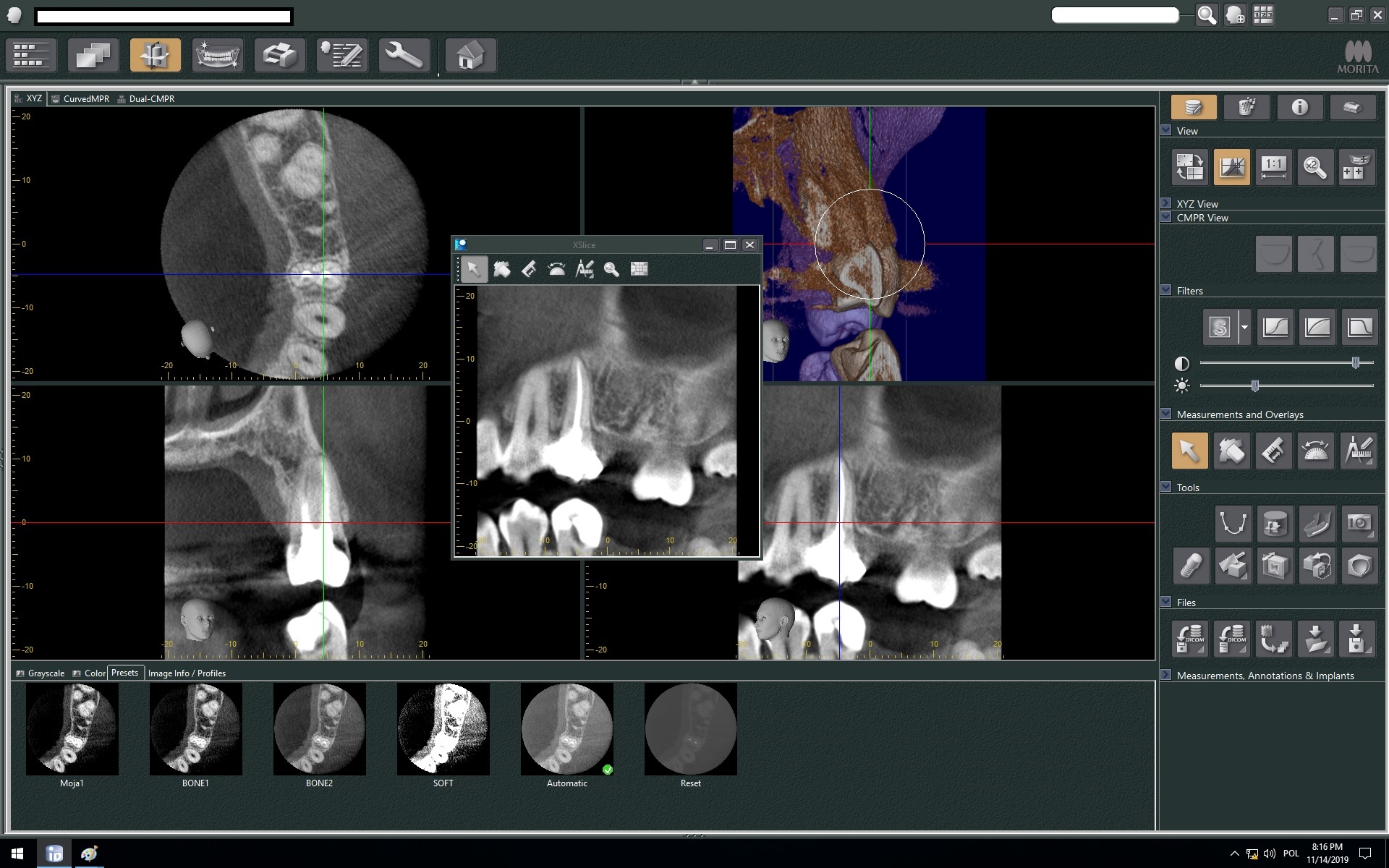Click the save to floppy disk button in Files
Screen dimensions: 1389x868
(1357, 639)
